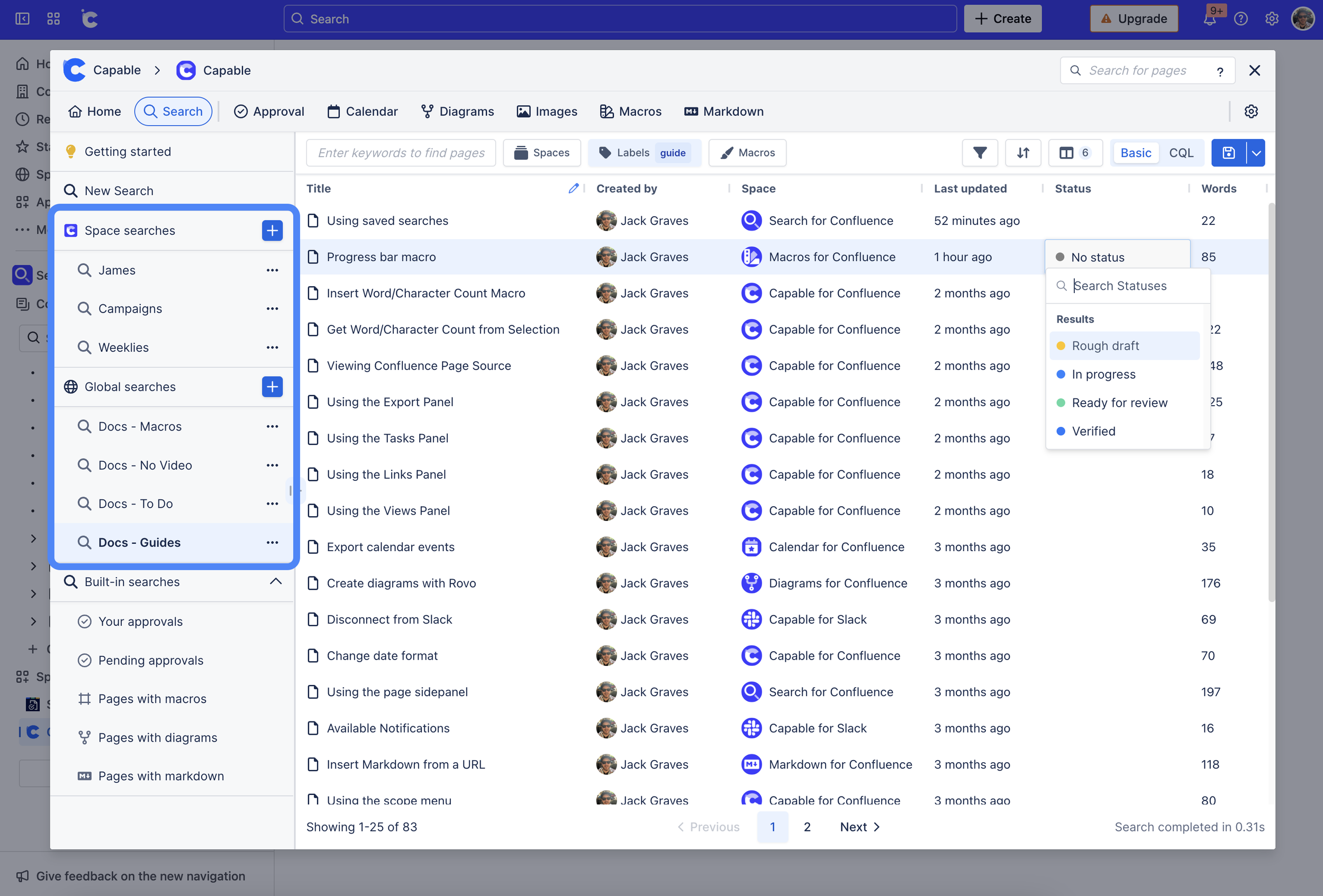Collapse the Built-in searches section
The width and height of the screenshot is (1323, 896).
pos(276,581)
